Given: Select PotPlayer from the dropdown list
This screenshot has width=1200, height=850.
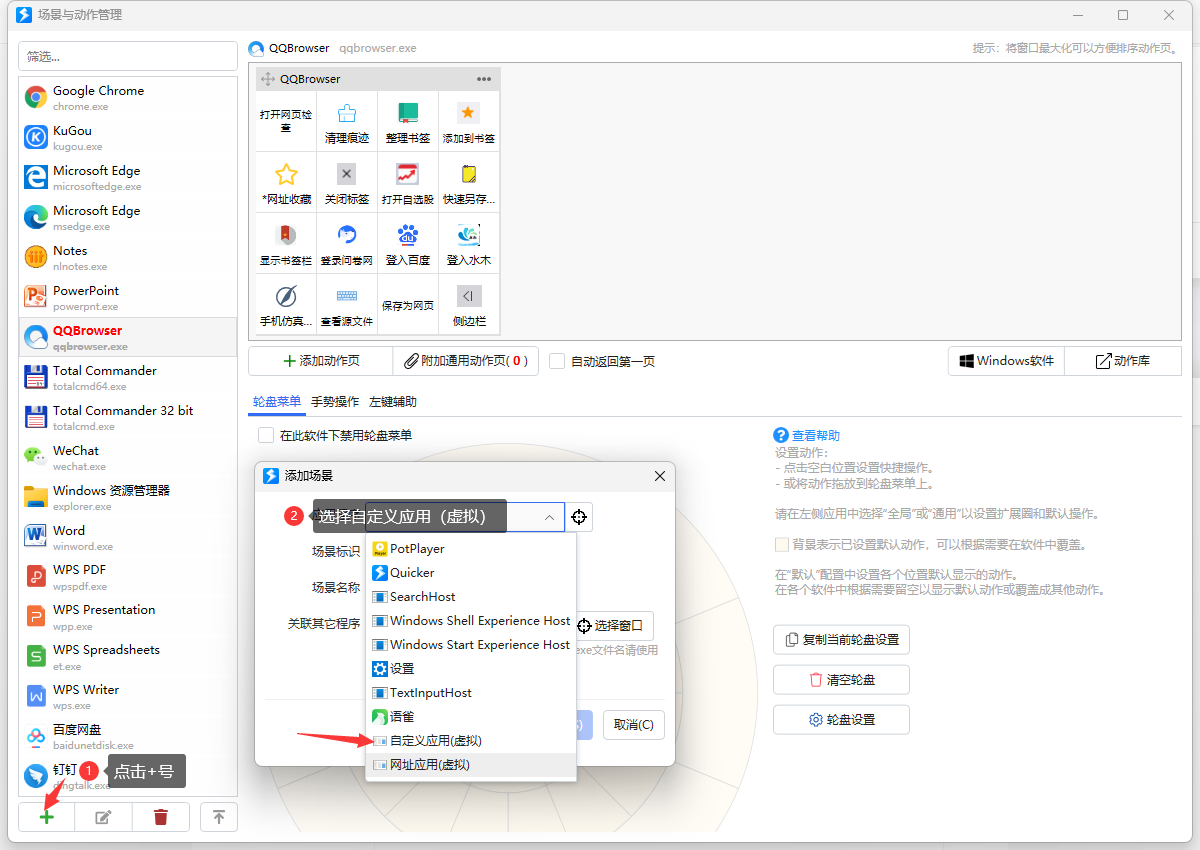Looking at the screenshot, I should pyautogui.click(x=471, y=549).
